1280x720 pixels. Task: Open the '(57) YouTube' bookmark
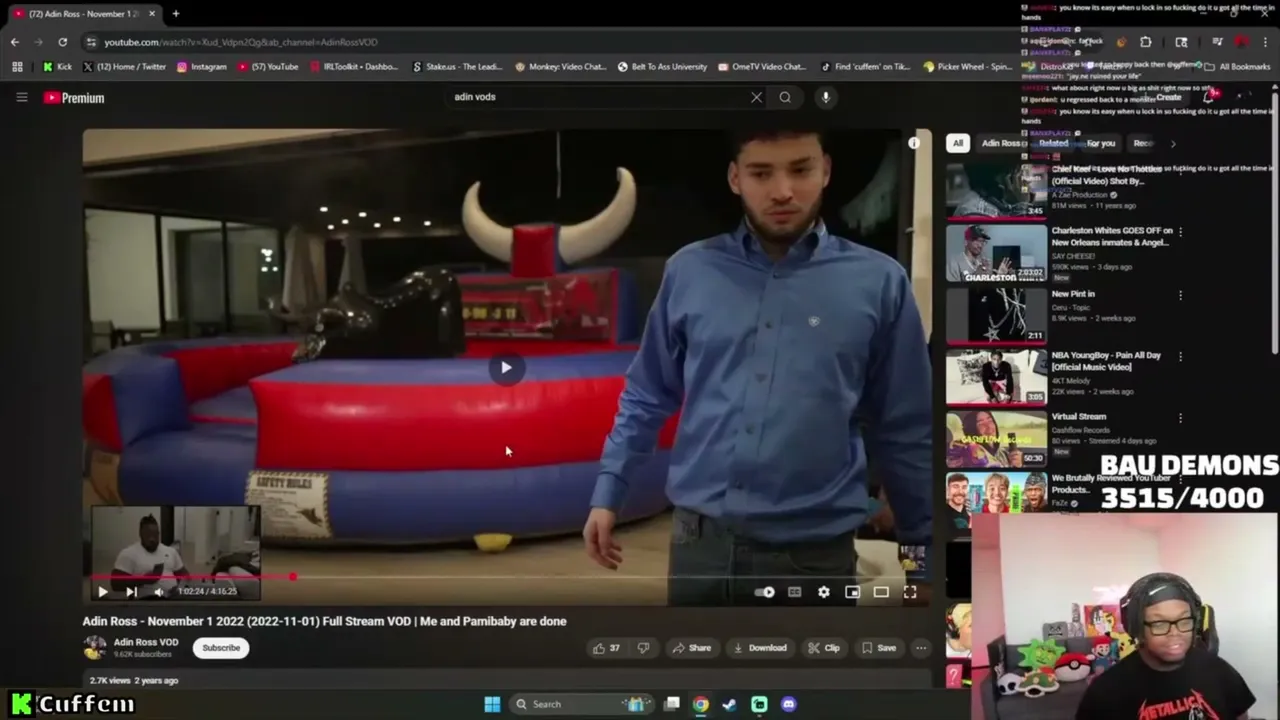click(x=268, y=67)
